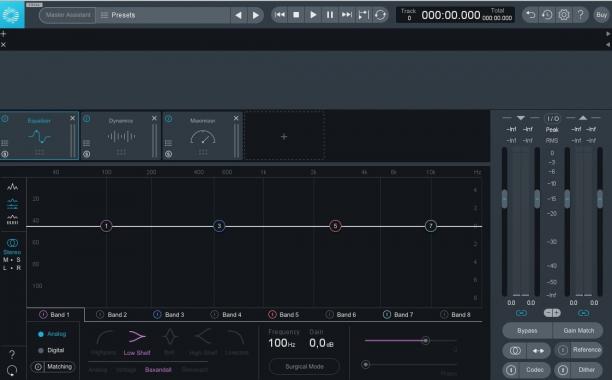Skip to the next track

pos(347,15)
